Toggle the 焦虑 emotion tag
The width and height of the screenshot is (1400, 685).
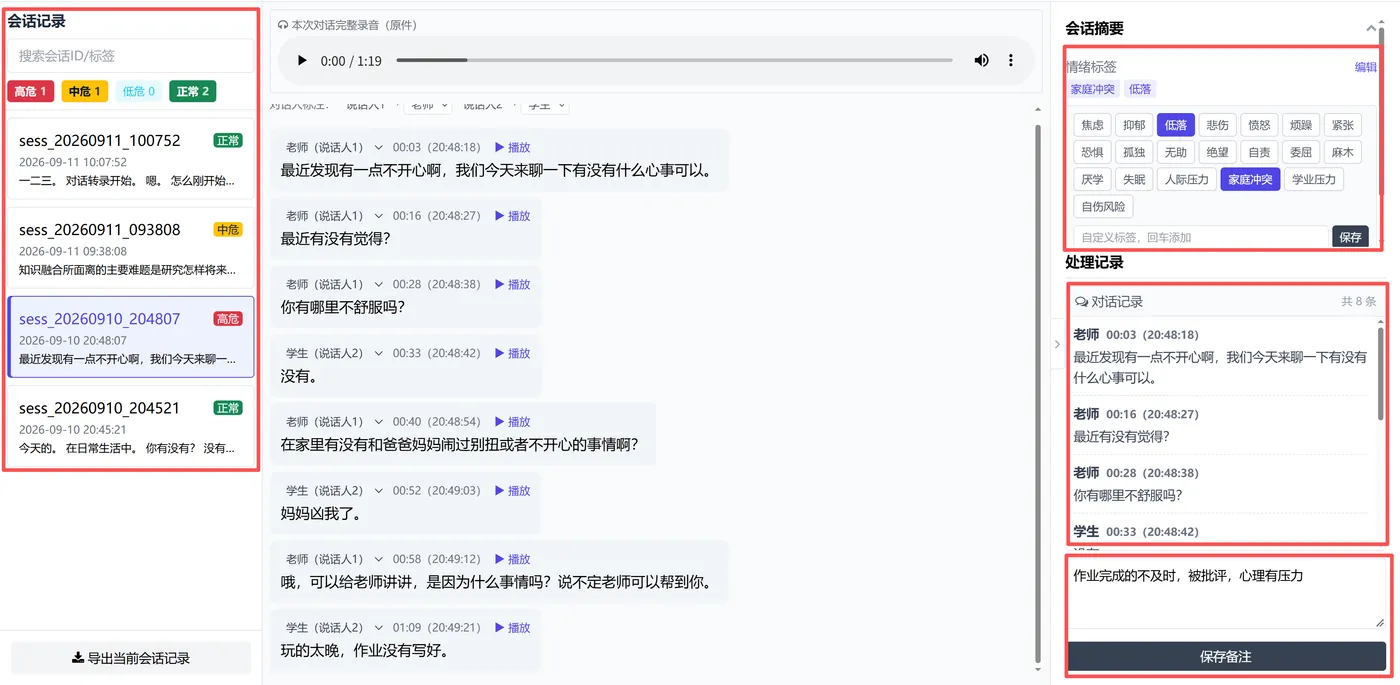pyautogui.click(x=1092, y=125)
